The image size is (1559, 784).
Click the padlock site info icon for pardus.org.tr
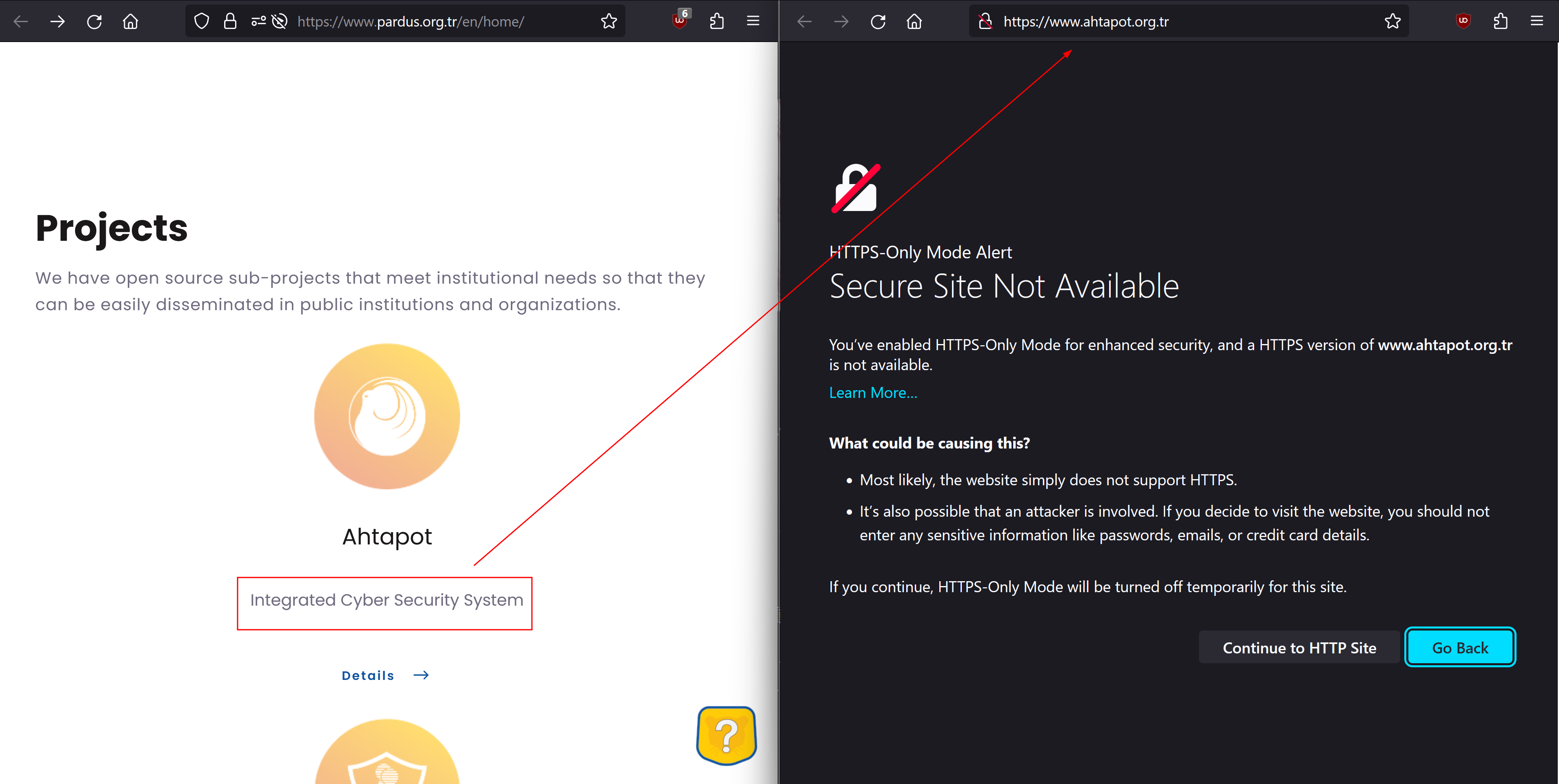tap(230, 22)
